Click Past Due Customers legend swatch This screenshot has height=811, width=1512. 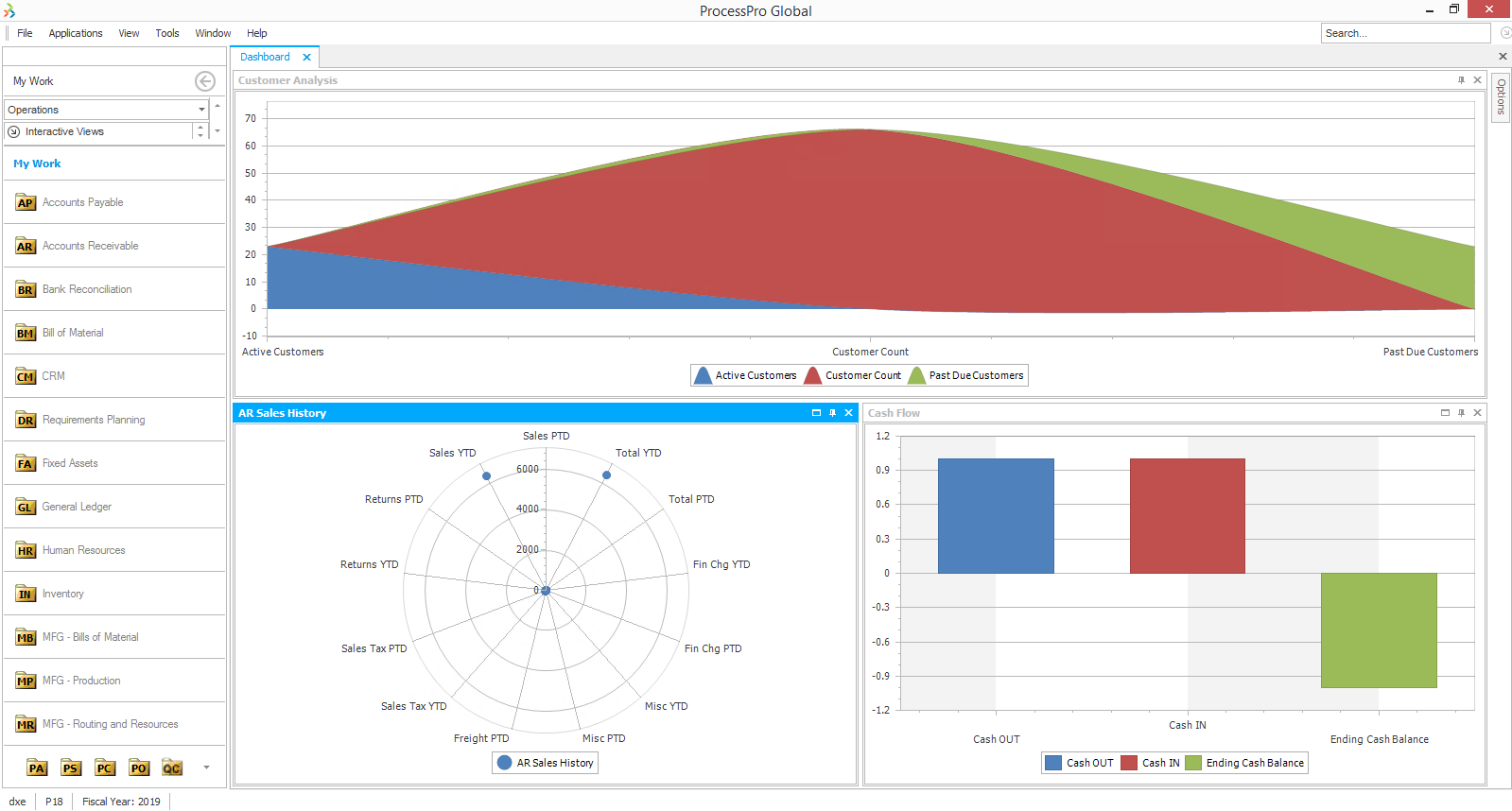tap(916, 375)
